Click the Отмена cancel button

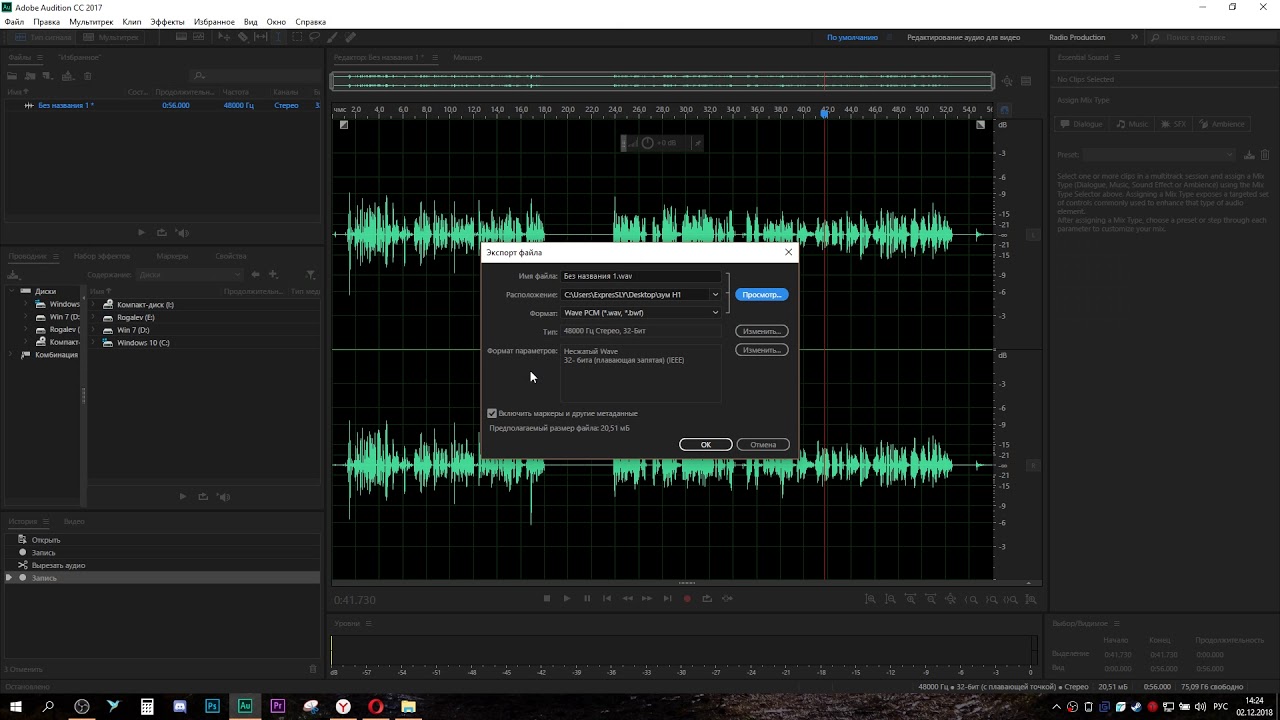click(763, 444)
